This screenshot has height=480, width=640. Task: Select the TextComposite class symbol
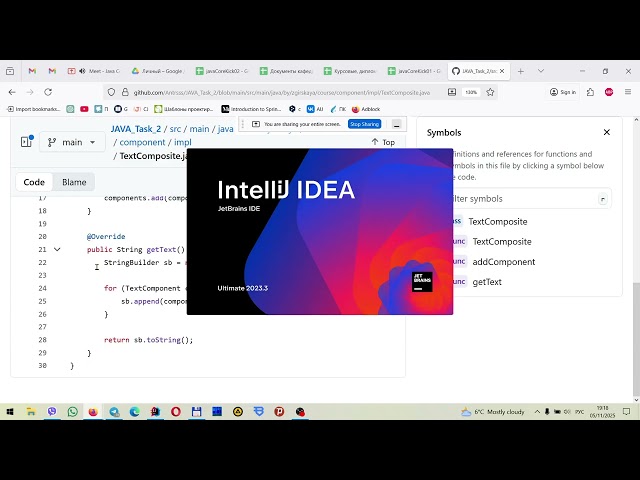[497, 222]
